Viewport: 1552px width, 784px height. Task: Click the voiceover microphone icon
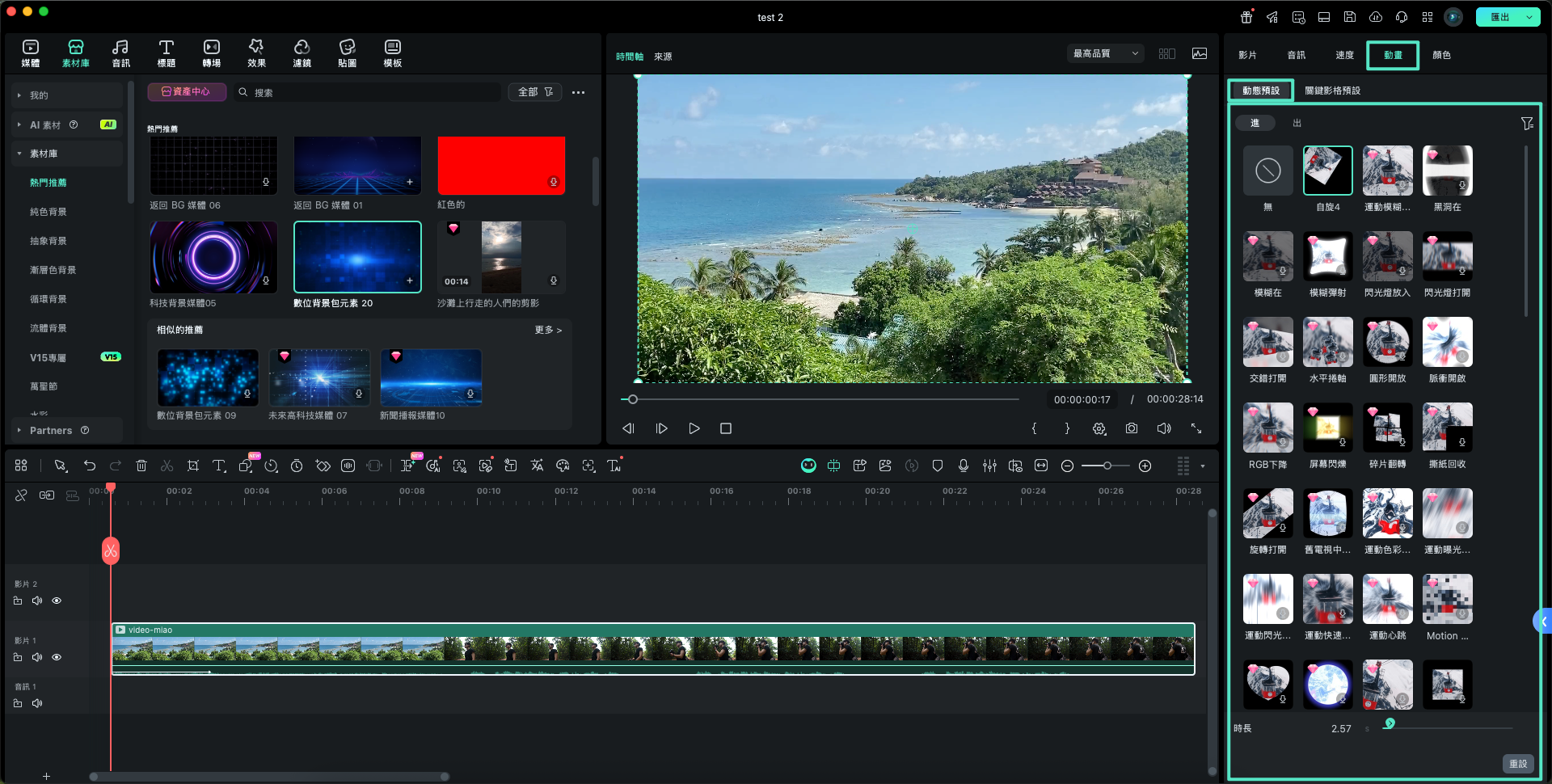click(x=964, y=466)
